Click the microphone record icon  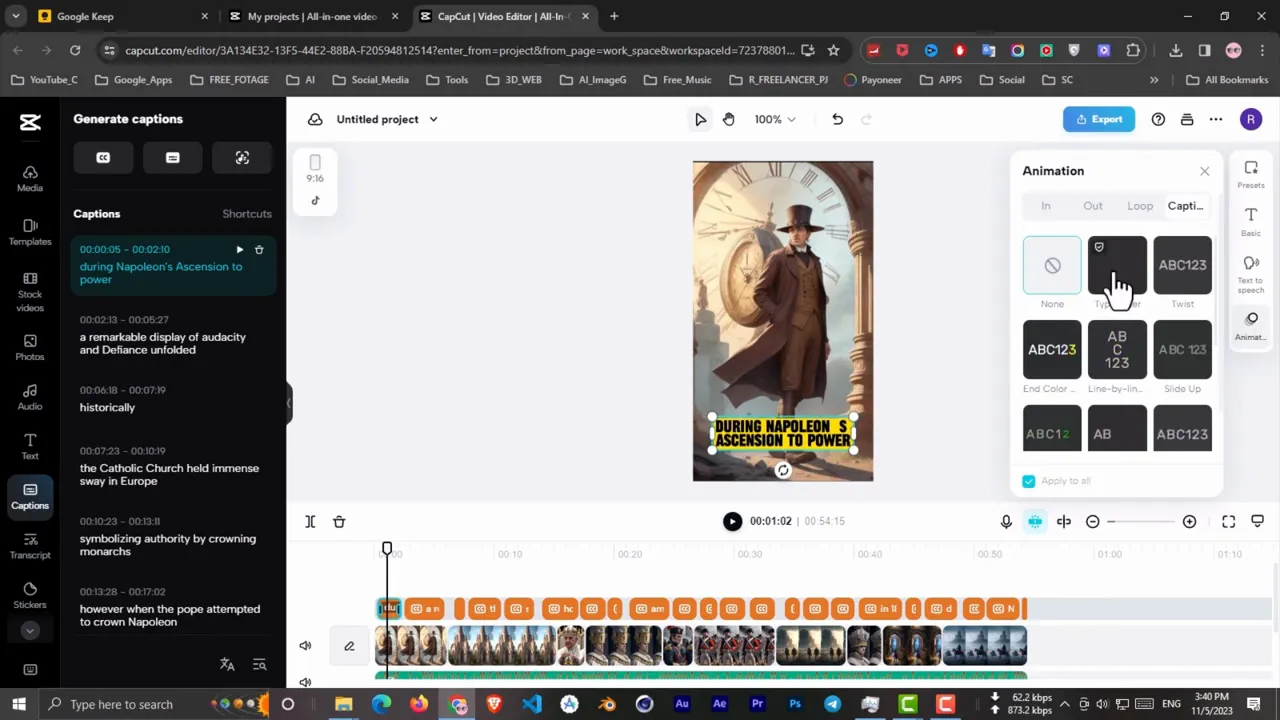1006,522
